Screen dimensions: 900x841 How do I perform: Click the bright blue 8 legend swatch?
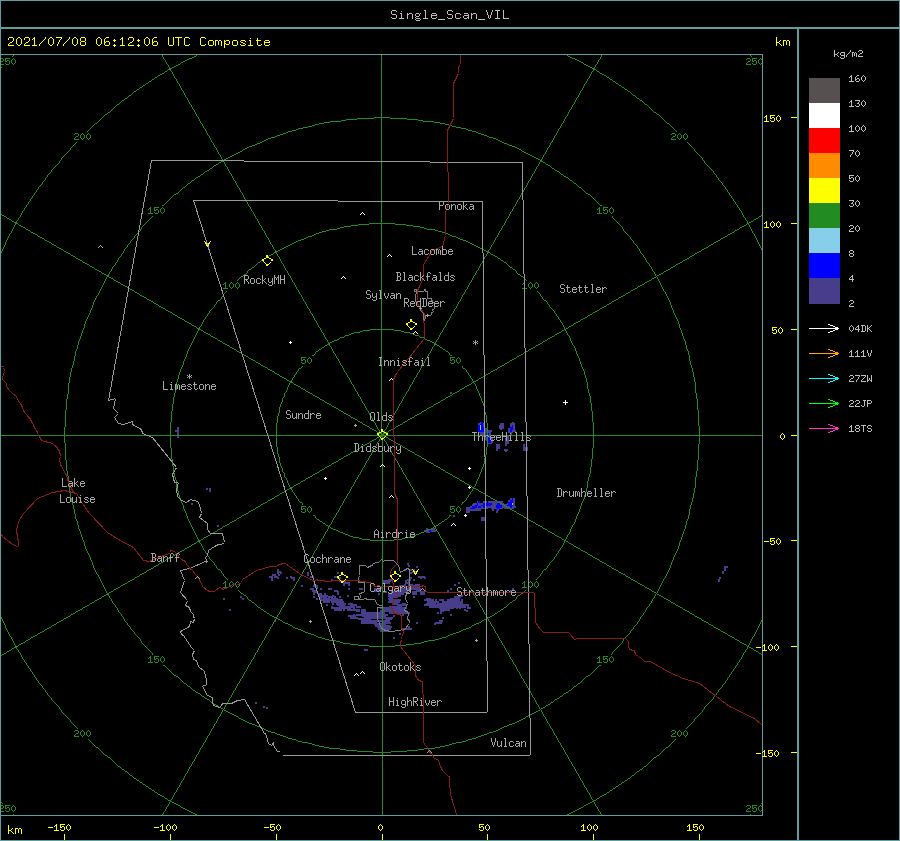point(824,265)
